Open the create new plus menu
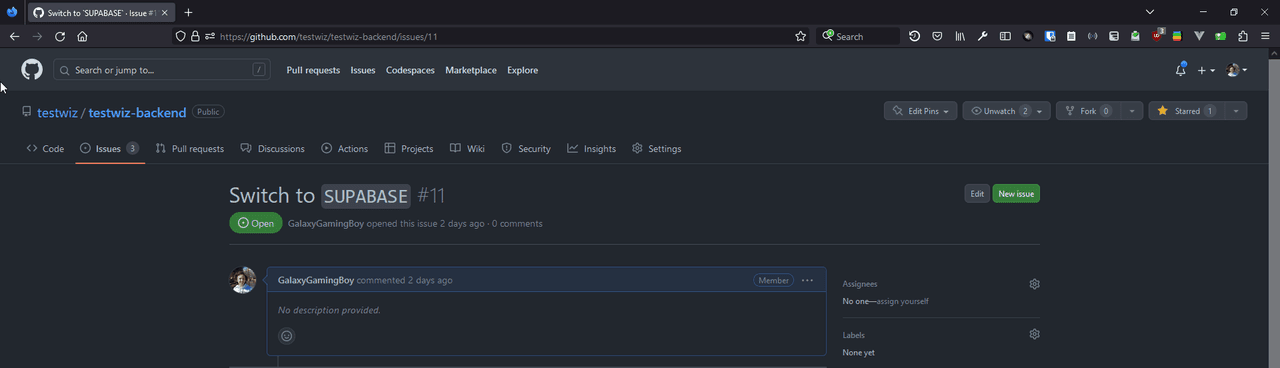1280x368 pixels. pyautogui.click(x=1206, y=70)
